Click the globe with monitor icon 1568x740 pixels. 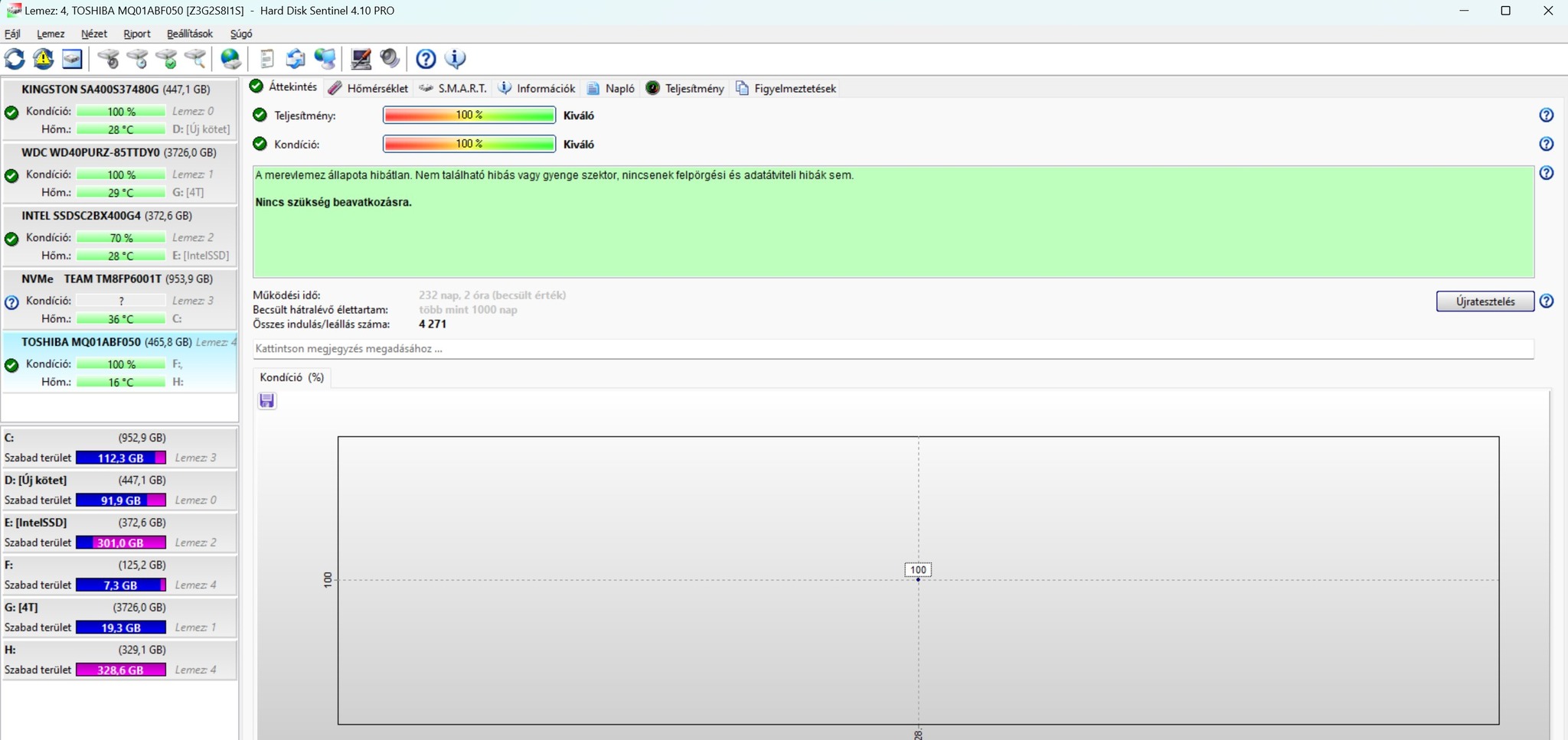tap(325, 59)
